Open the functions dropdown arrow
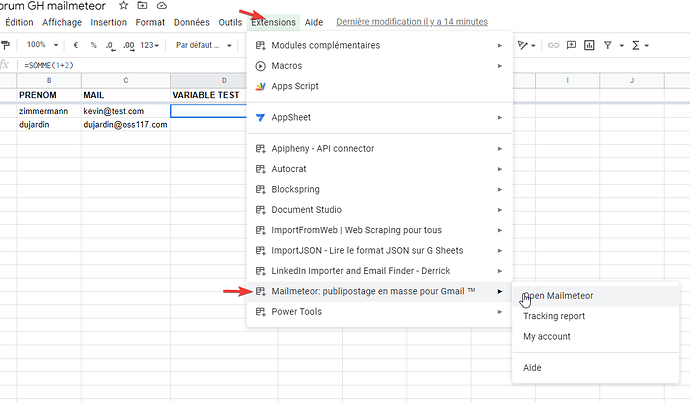The height and width of the screenshot is (402, 690). click(x=646, y=45)
